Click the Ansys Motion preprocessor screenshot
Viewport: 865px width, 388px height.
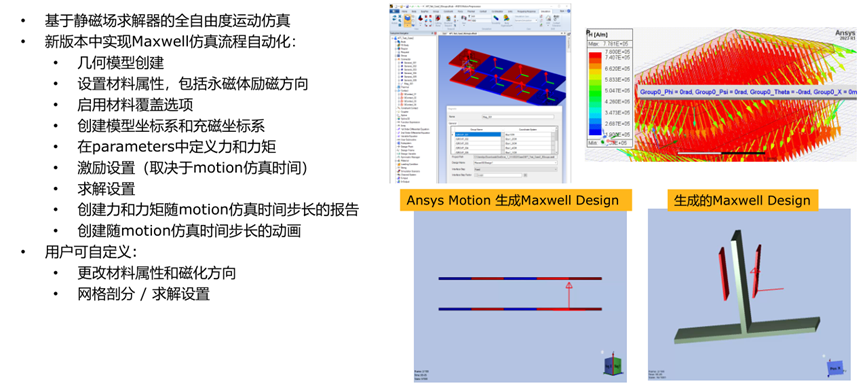(480, 93)
